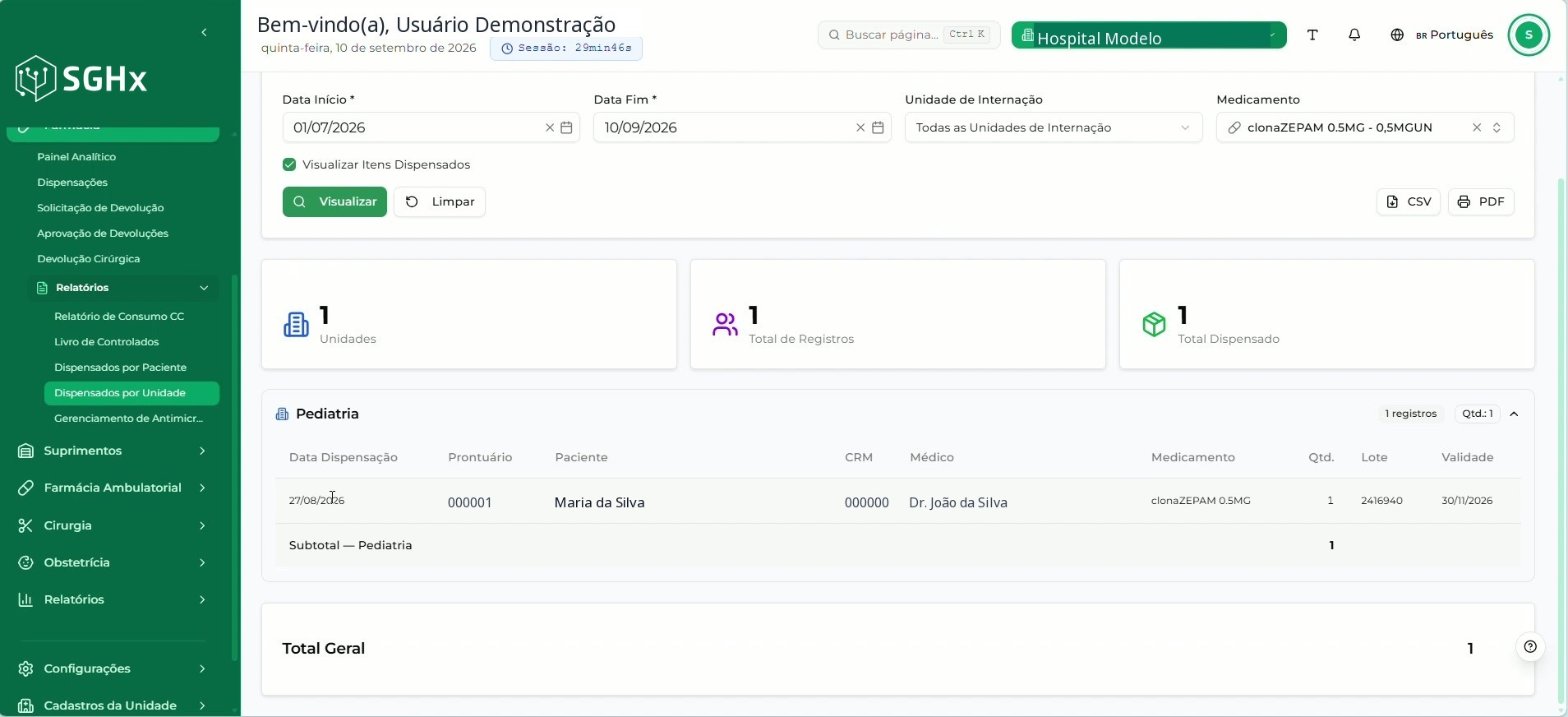Click the Visualizar button
This screenshot has width=1568, height=717.
(x=334, y=201)
